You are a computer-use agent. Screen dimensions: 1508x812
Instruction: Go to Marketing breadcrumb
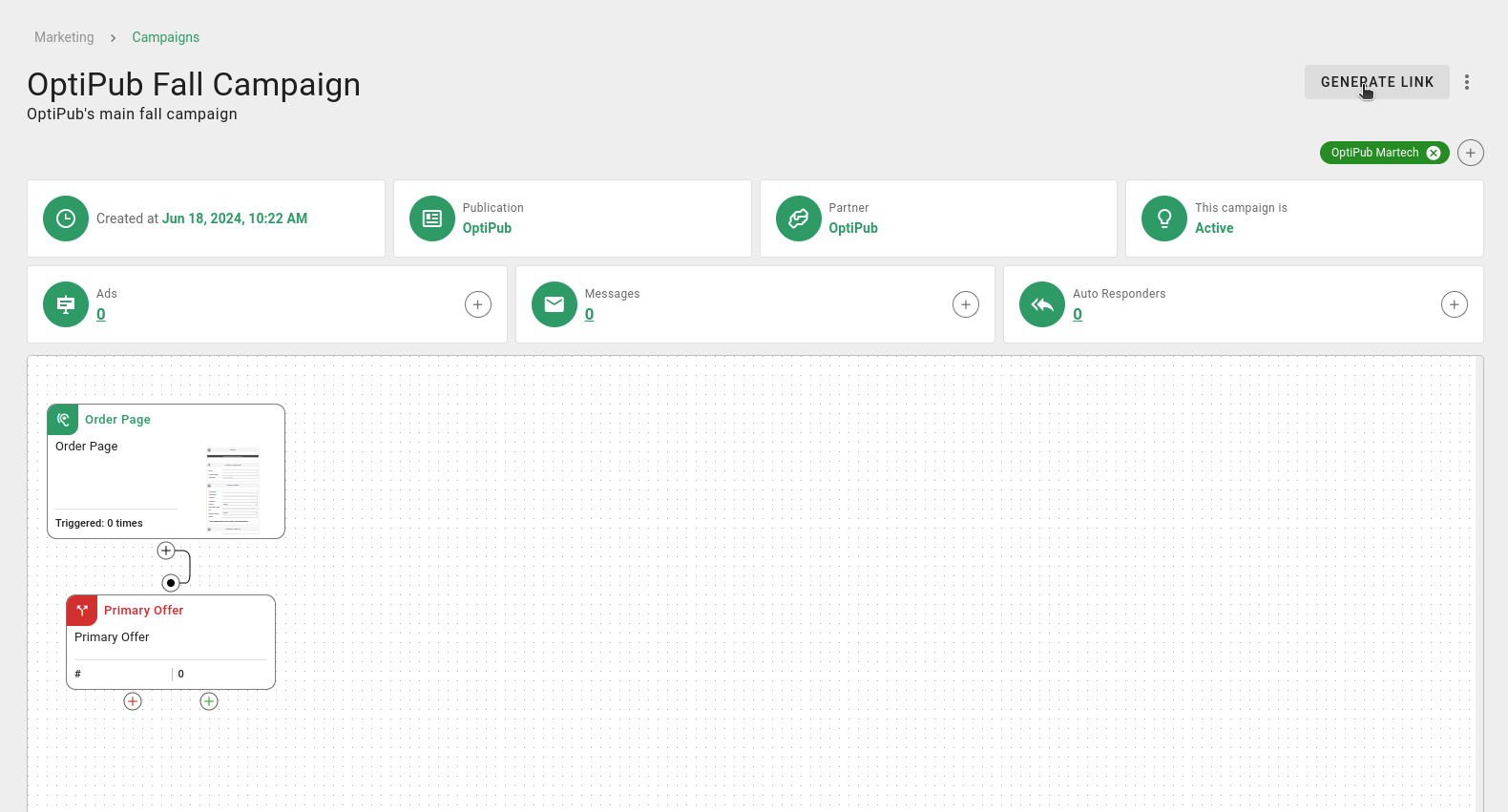pos(64,37)
